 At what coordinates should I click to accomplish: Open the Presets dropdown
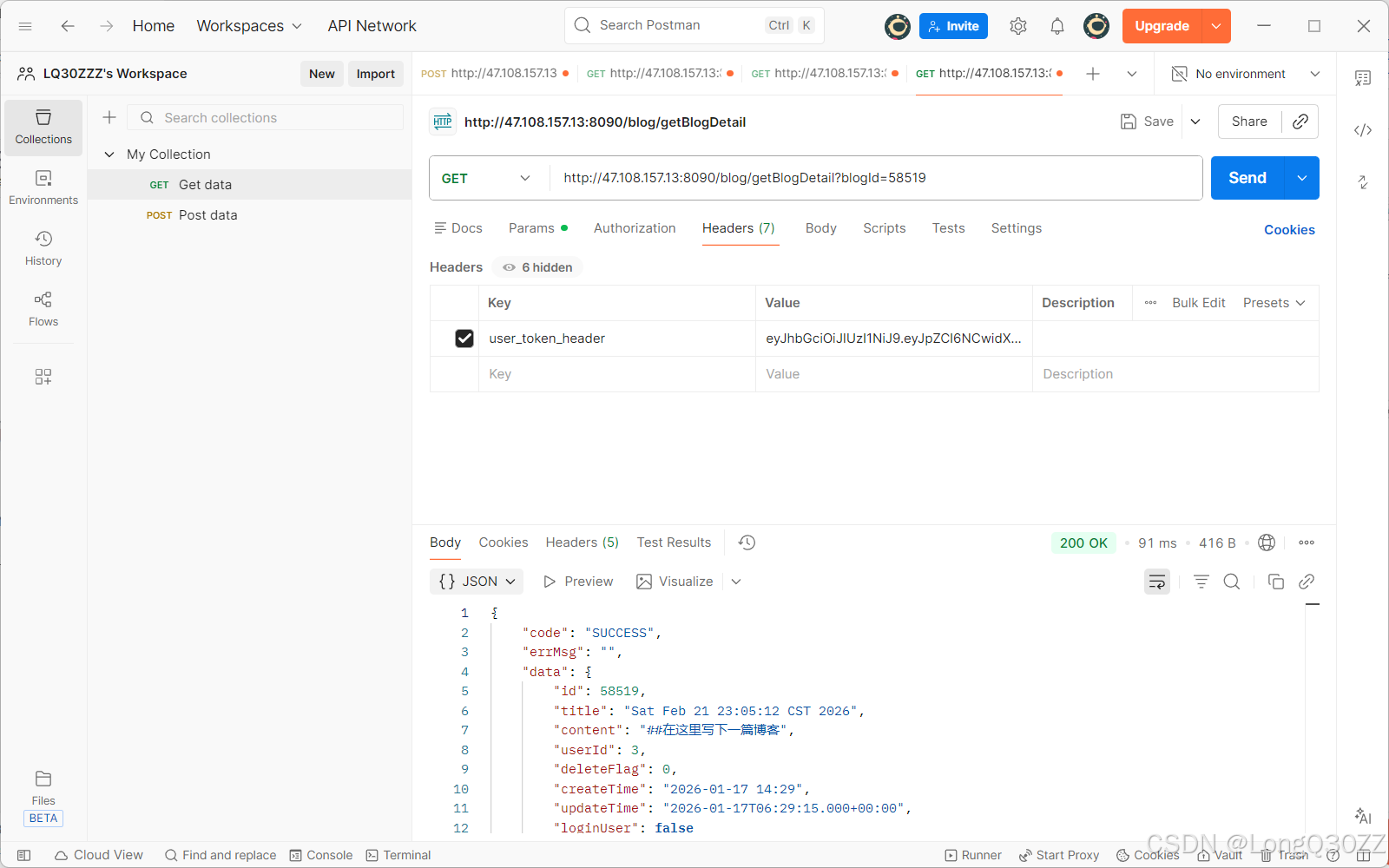pyautogui.click(x=1274, y=303)
